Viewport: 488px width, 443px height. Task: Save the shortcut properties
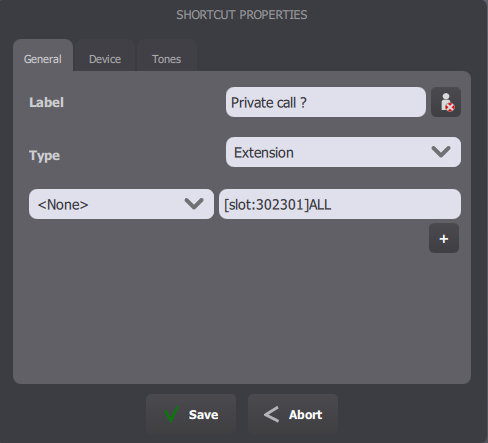tap(191, 414)
